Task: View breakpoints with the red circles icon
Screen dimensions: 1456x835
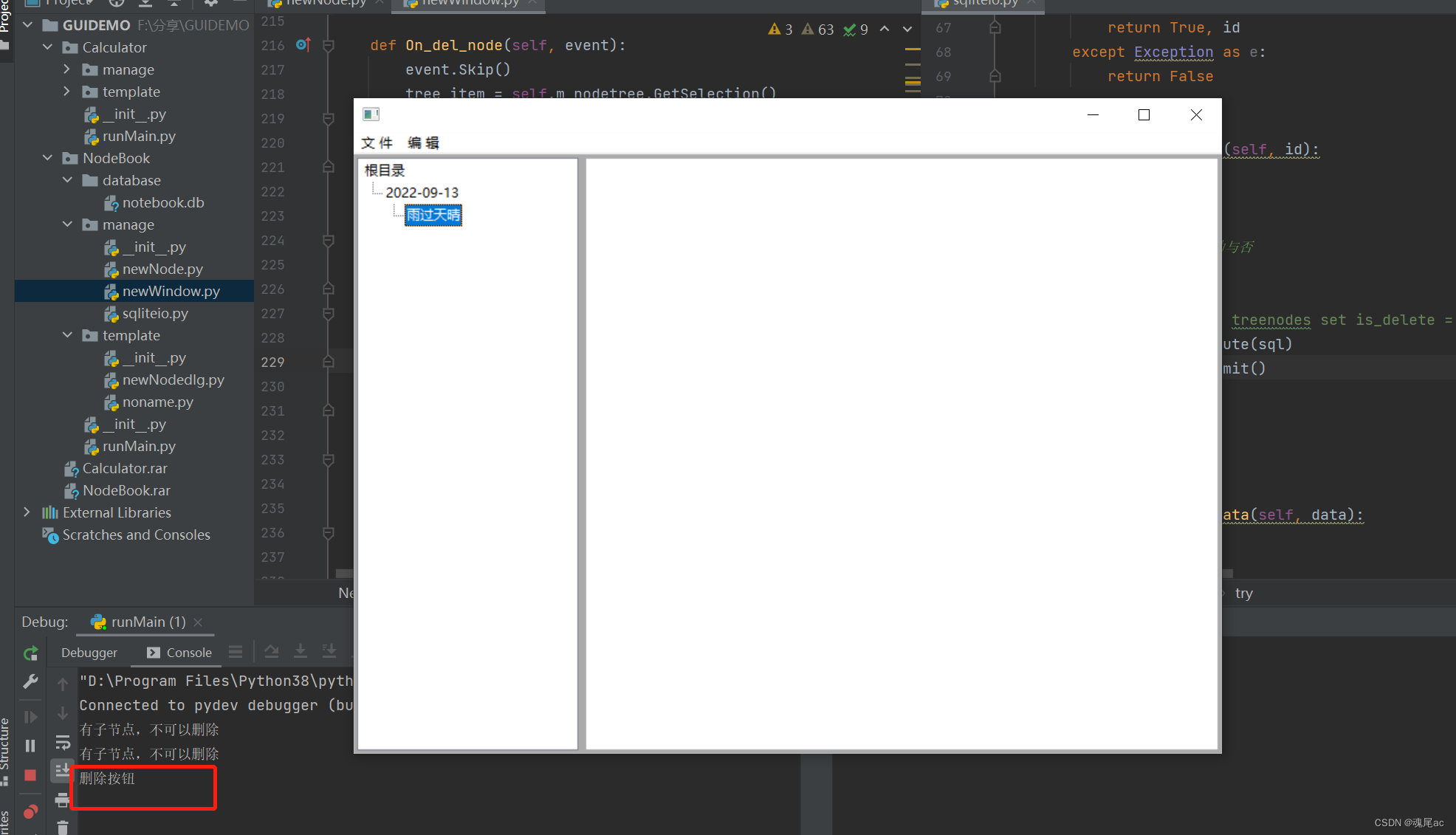Action: click(x=30, y=812)
